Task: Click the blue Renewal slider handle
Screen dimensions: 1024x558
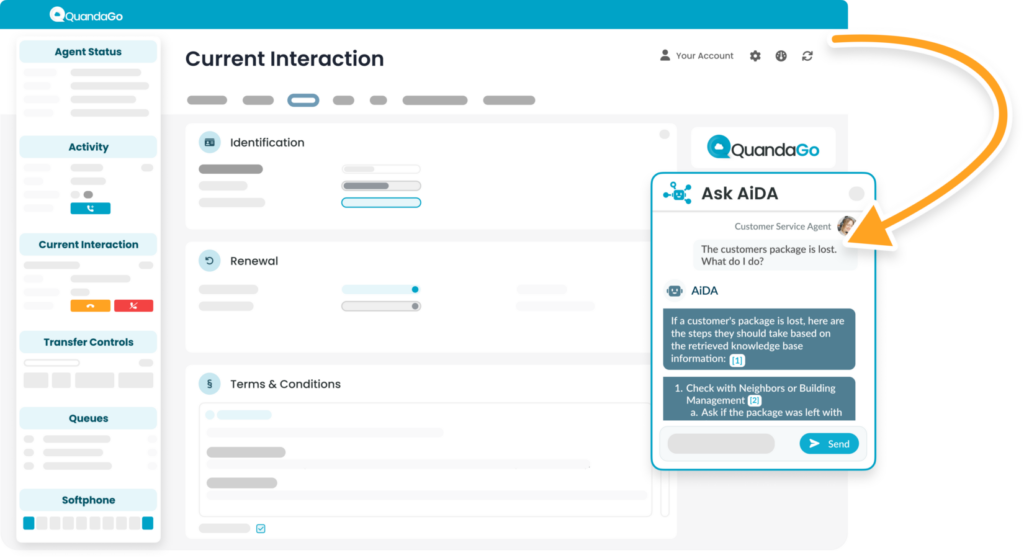Action: (415, 289)
